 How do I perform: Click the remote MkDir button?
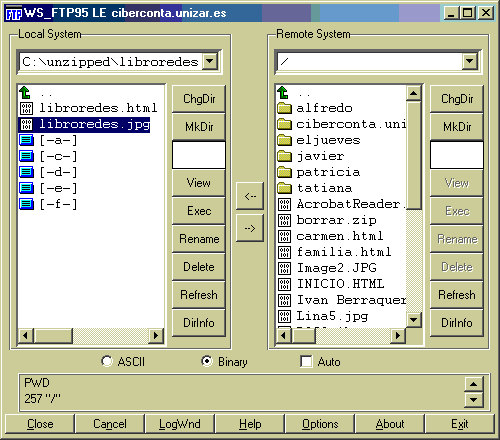tap(457, 127)
